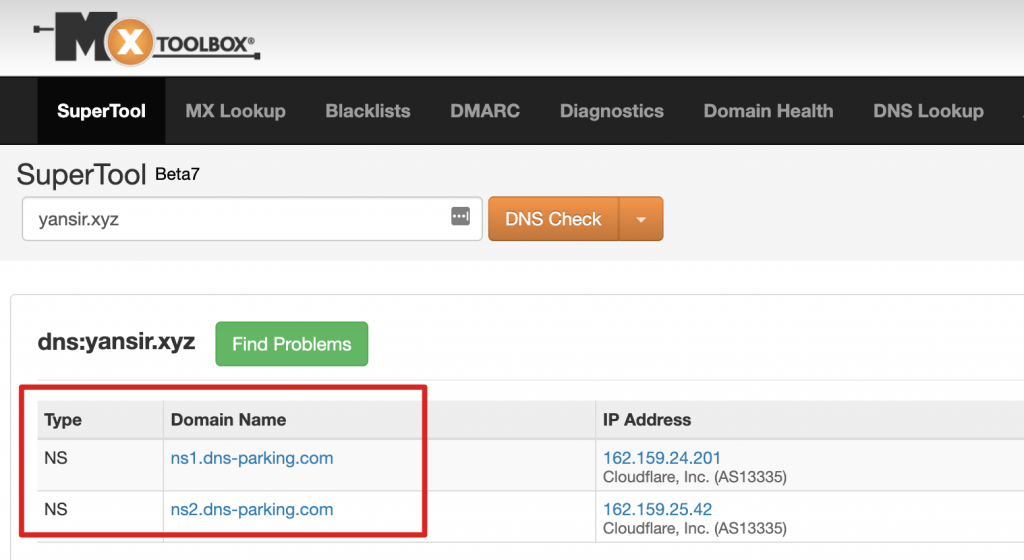
Task: Open the Diagnostics tab
Action: click(611, 111)
